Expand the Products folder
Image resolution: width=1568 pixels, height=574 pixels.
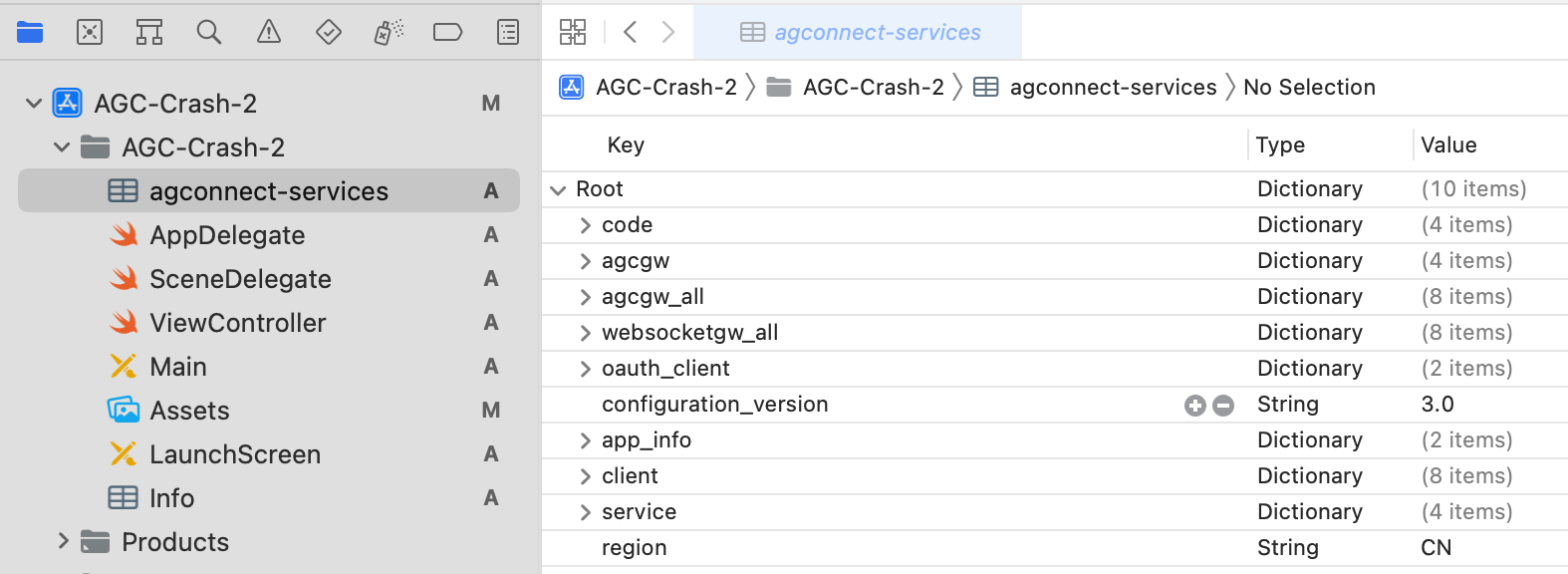(64, 541)
